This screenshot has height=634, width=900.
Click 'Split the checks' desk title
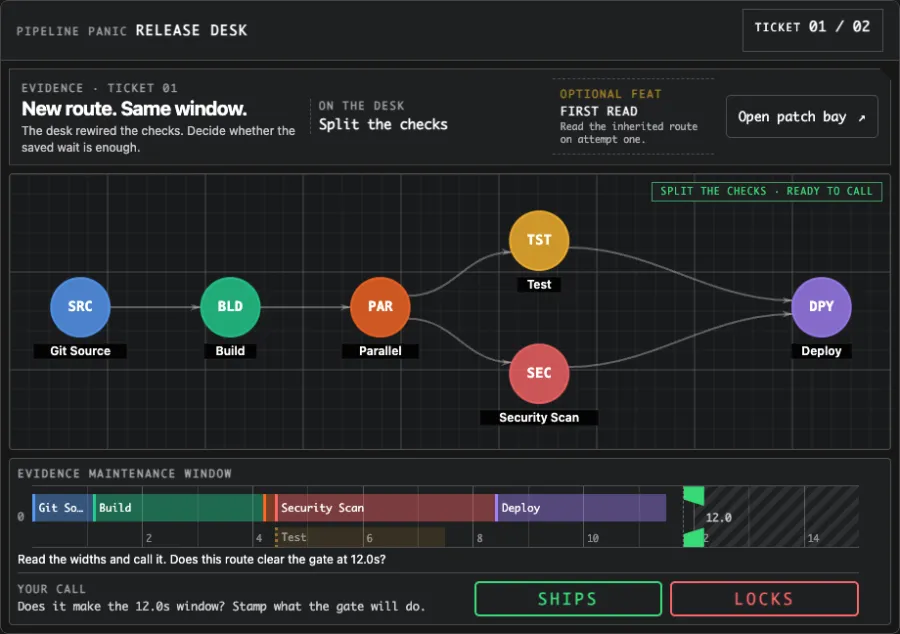tap(383, 125)
